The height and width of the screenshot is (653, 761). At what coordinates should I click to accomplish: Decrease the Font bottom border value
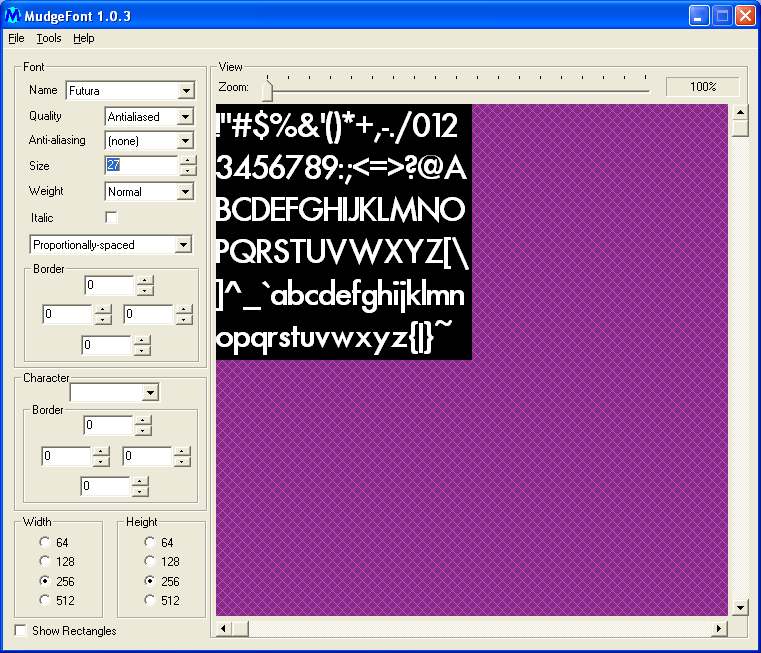coord(142,350)
